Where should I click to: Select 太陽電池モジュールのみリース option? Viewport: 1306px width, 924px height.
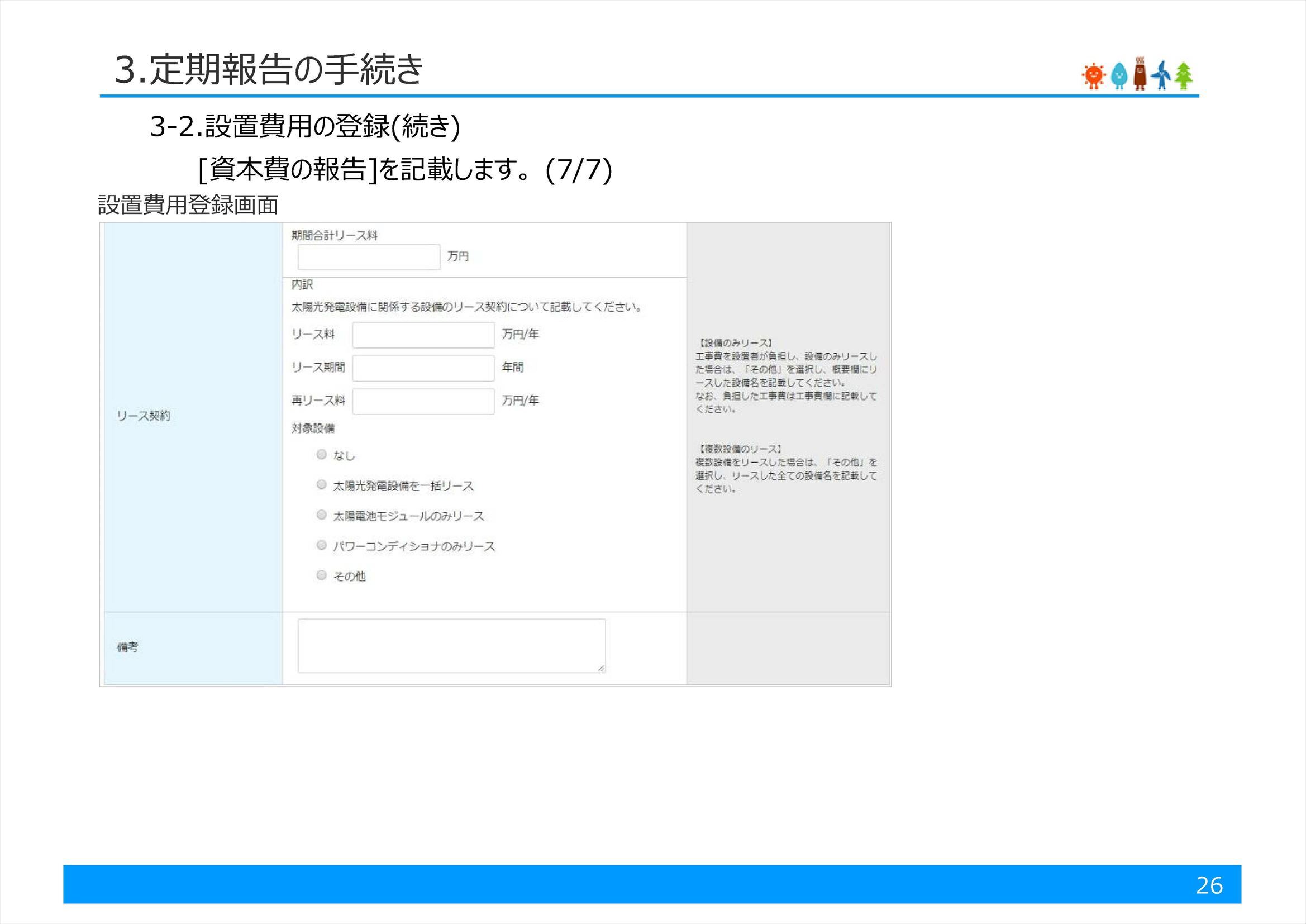pos(322,515)
